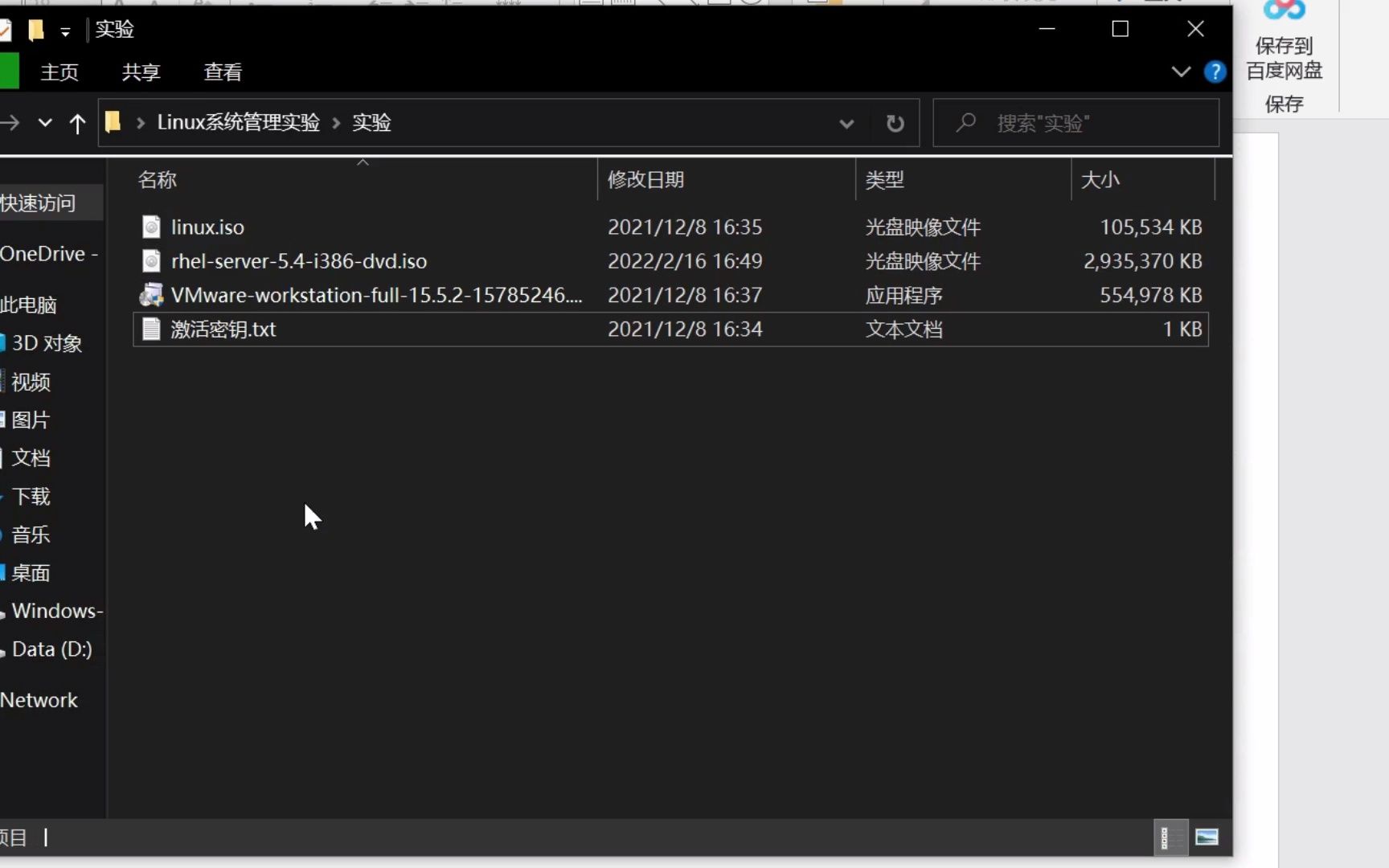1389x868 pixels.
Task: Select the VMware-workstation installer icon
Action: [x=151, y=295]
